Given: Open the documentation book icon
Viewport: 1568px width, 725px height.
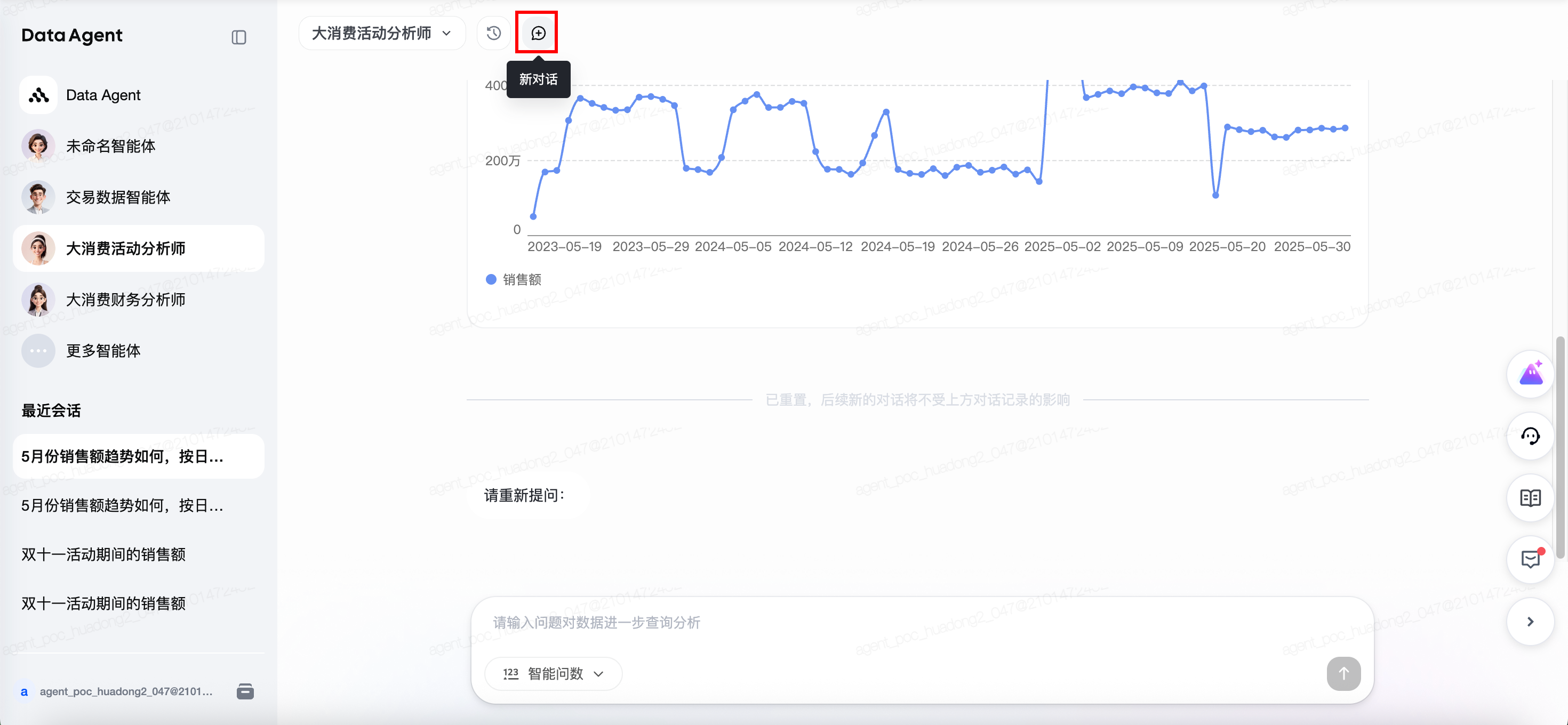Looking at the screenshot, I should [1530, 497].
